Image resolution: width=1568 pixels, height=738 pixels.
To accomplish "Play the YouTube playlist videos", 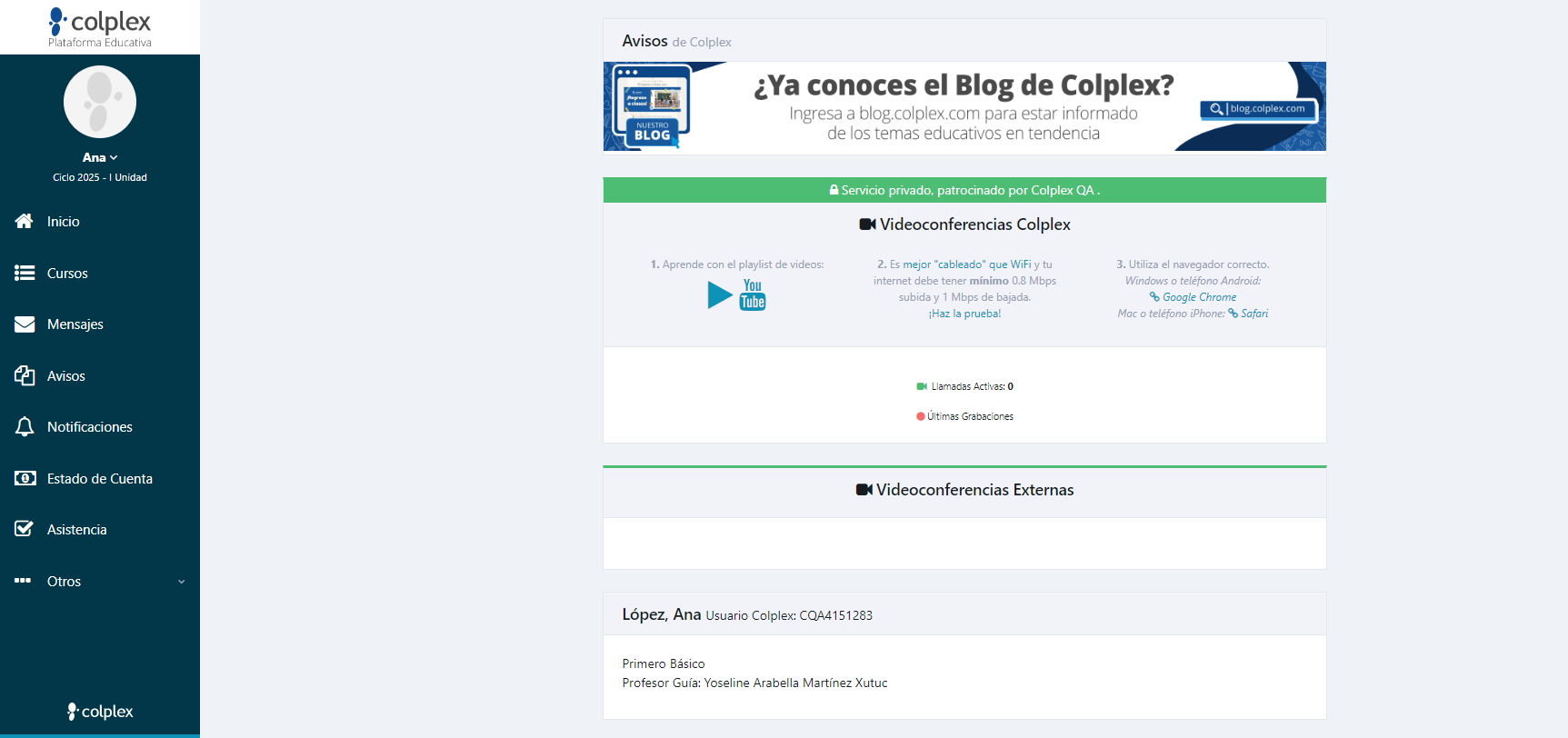I will [x=720, y=294].
